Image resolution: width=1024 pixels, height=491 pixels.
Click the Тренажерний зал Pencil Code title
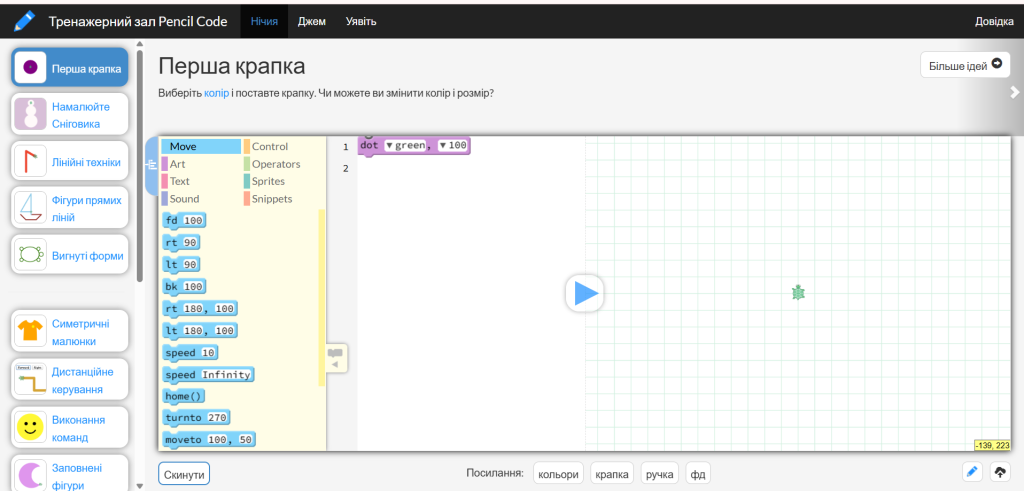(138, 22)
